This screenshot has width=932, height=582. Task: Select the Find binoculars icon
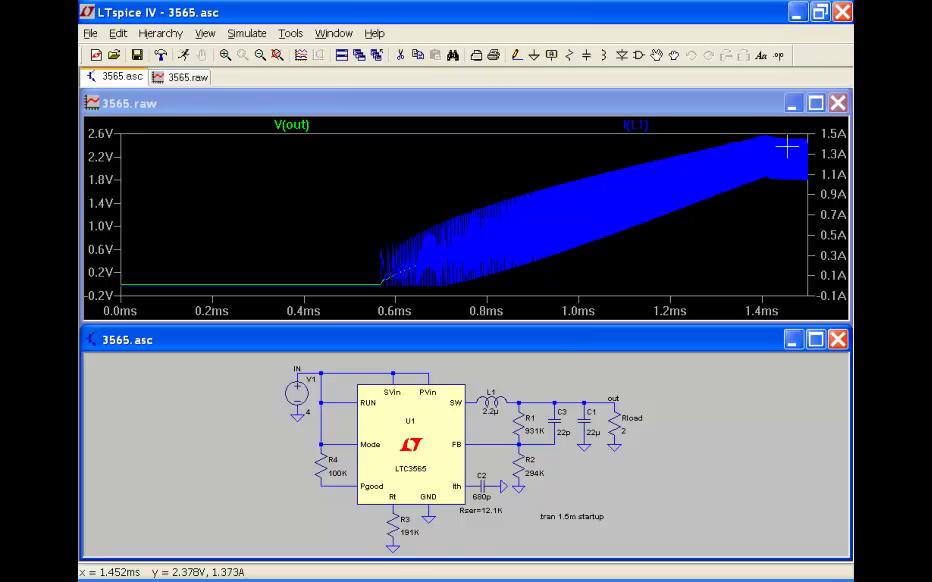(453, 56)
